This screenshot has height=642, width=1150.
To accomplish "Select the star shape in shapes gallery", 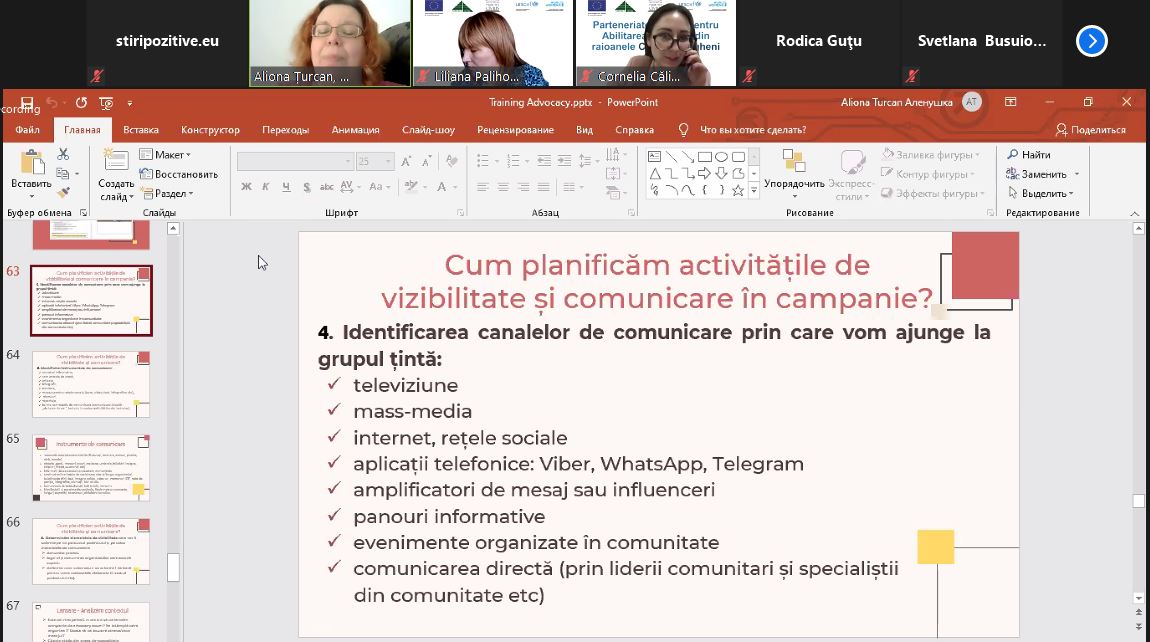I will tap(738, 190).
